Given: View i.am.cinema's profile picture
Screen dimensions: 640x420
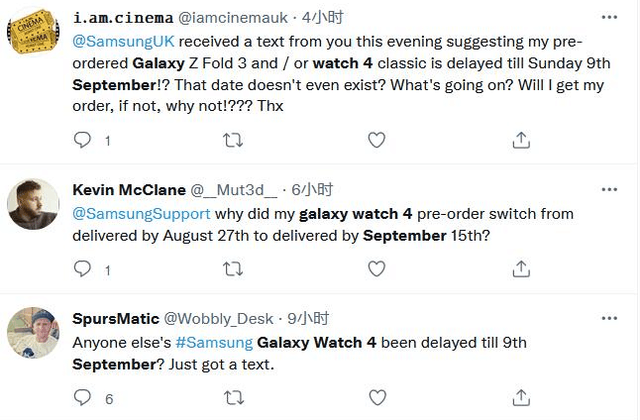Looking at the screenshot, I should [x=33, y=32].
